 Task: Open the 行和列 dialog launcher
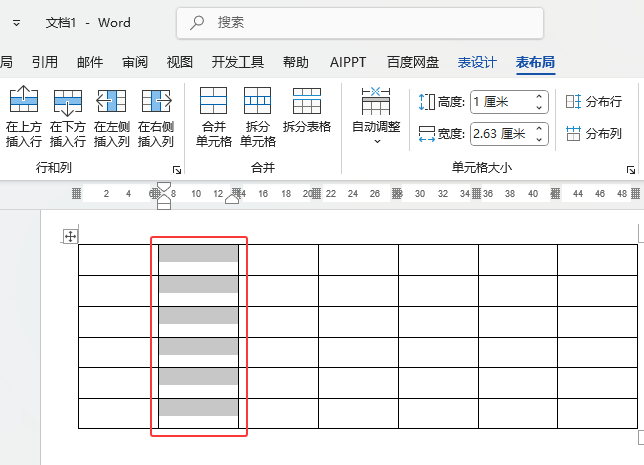point(177,170)
